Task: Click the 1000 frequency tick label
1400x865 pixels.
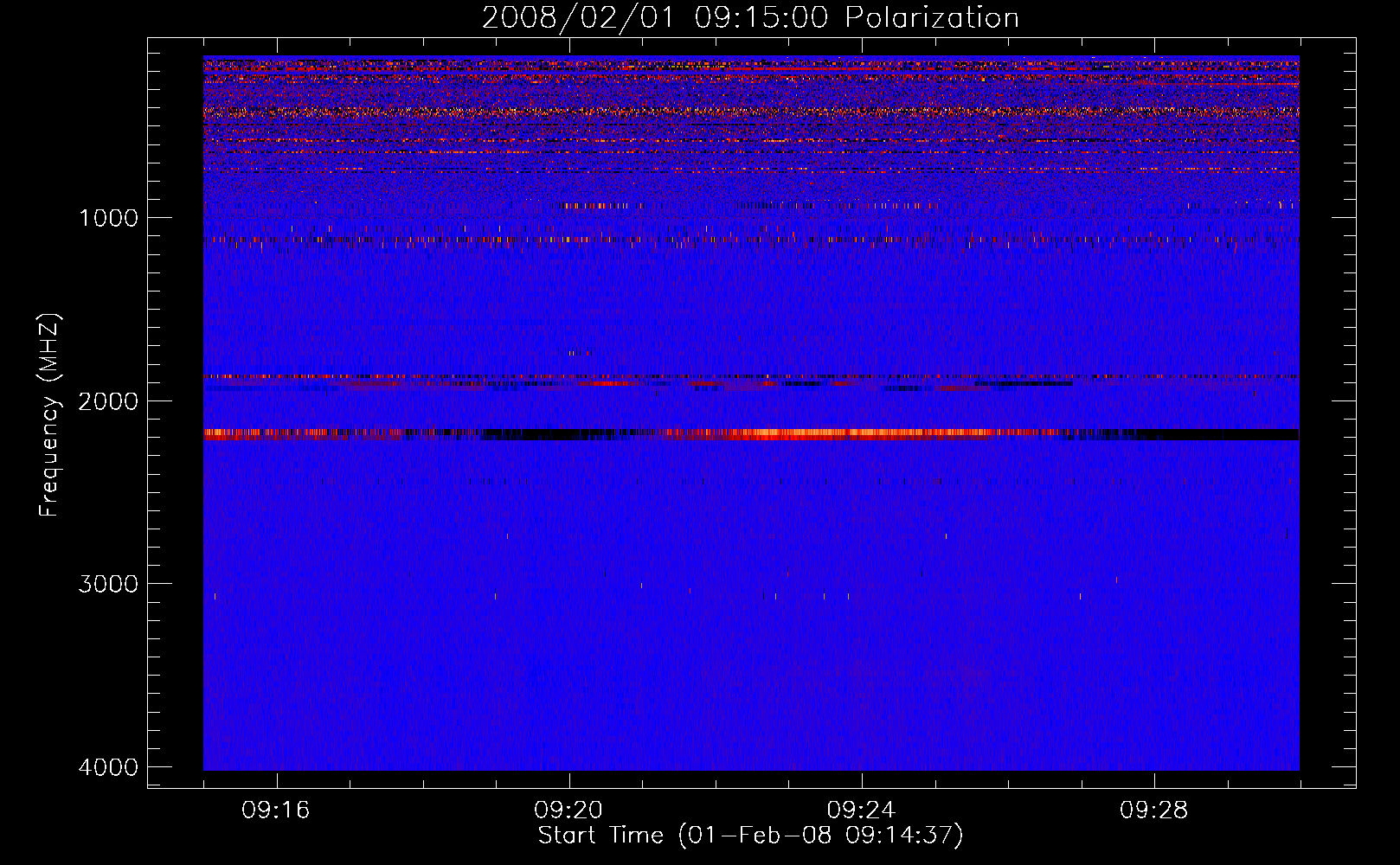Action: pyautogui.click(x=108, y=218)
